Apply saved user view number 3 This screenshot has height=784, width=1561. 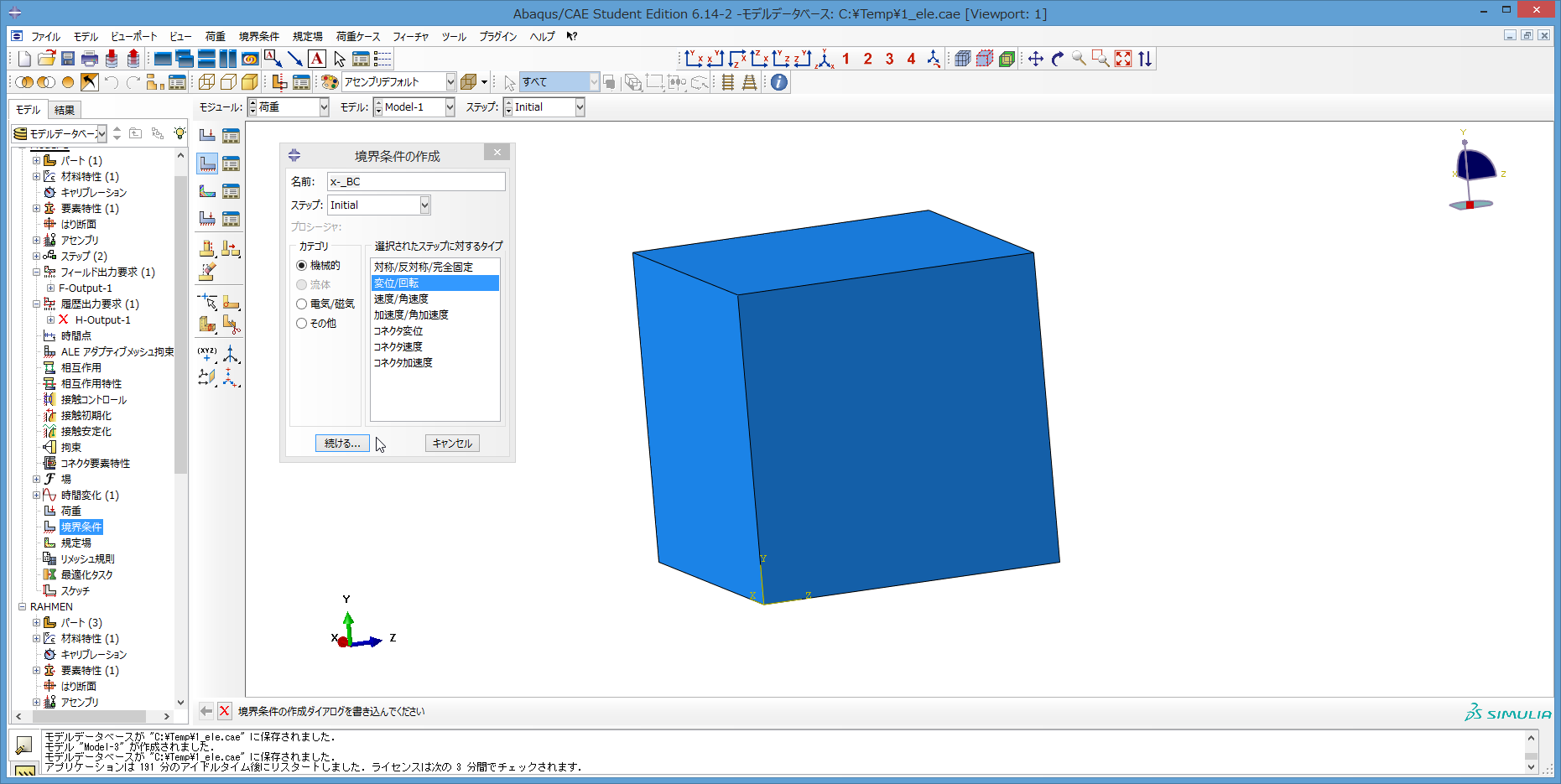[x=889, y=59]
